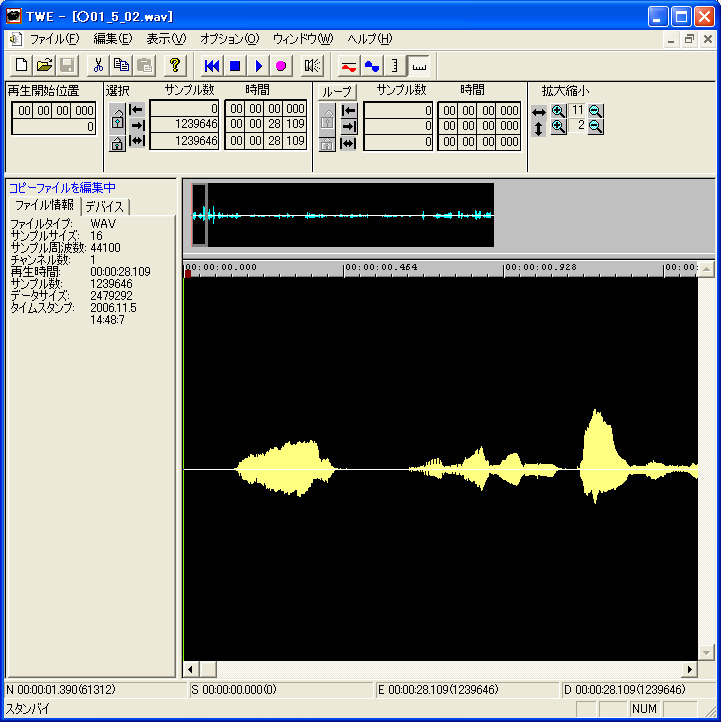Open the ウィンドウ(W) menu

303,39
